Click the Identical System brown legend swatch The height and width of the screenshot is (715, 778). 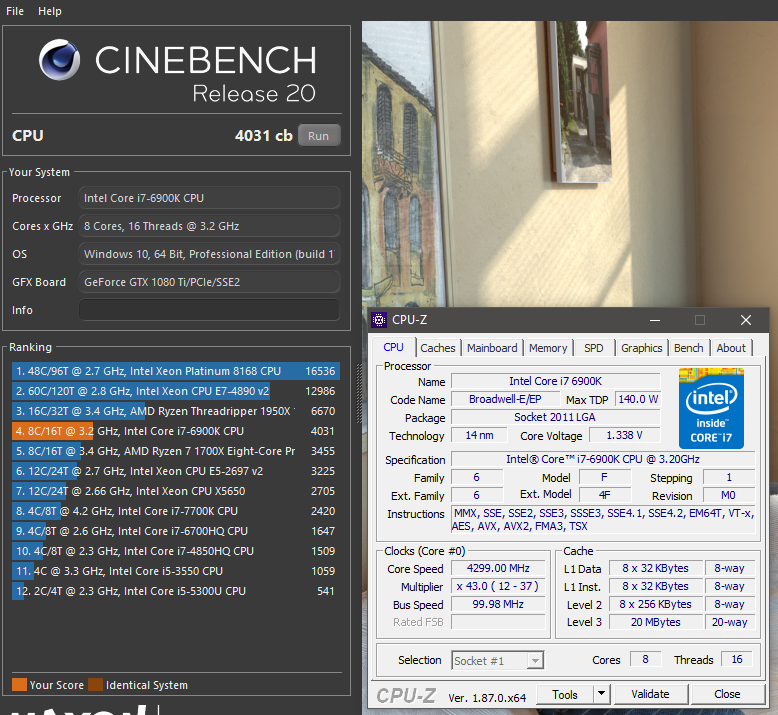click(95, 685)
